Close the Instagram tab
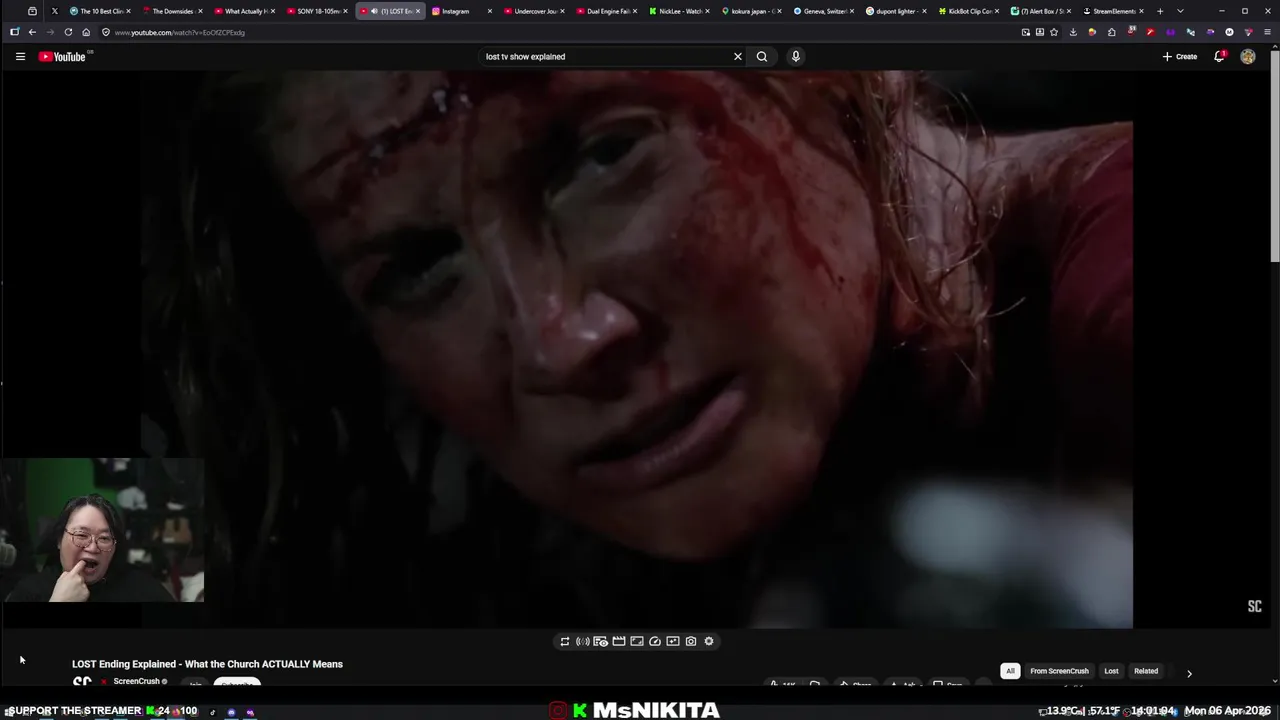The height and width of the screenshot is (720, 1280). [x=490, y=11]
